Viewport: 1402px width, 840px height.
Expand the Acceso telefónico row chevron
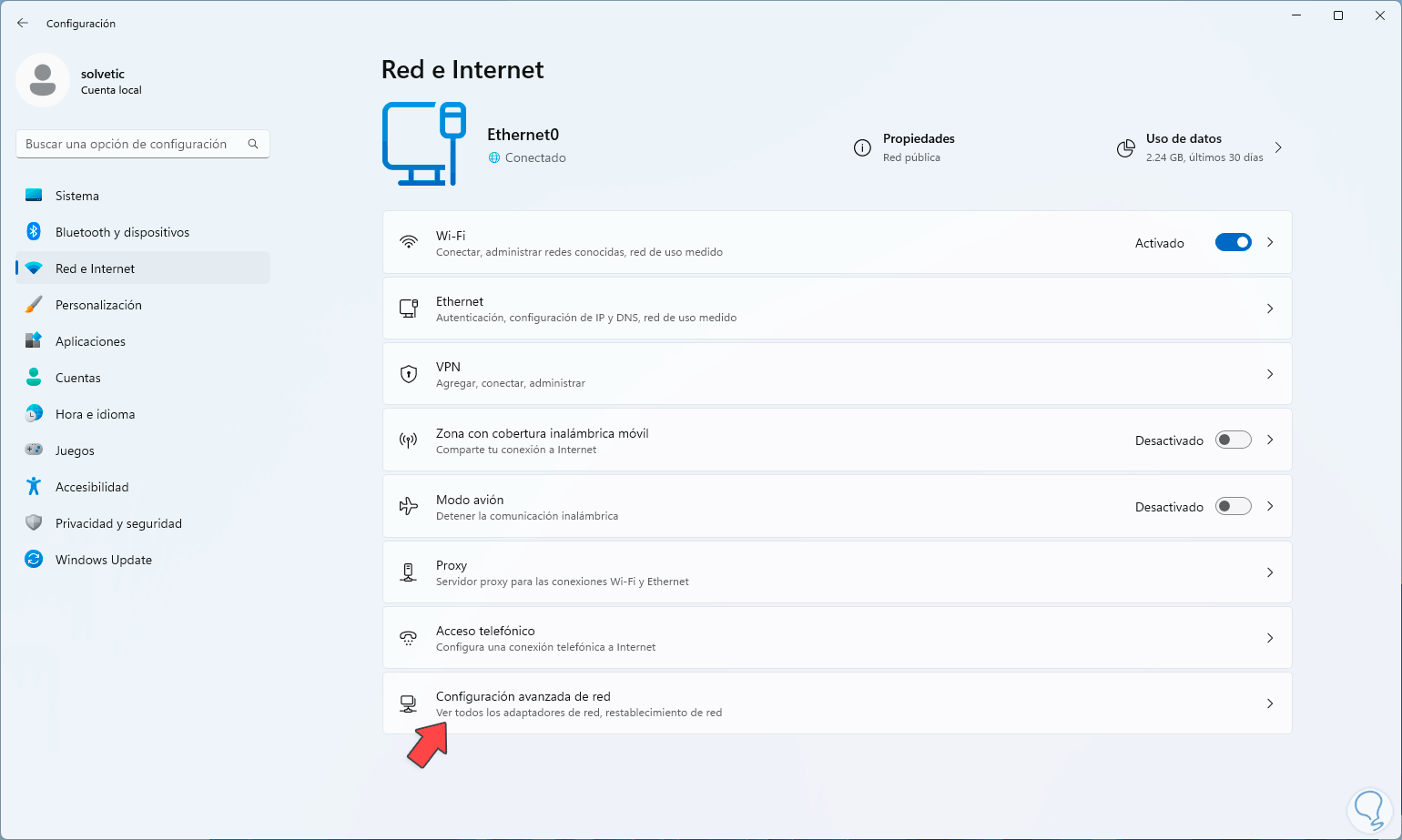pos(1270,638)
